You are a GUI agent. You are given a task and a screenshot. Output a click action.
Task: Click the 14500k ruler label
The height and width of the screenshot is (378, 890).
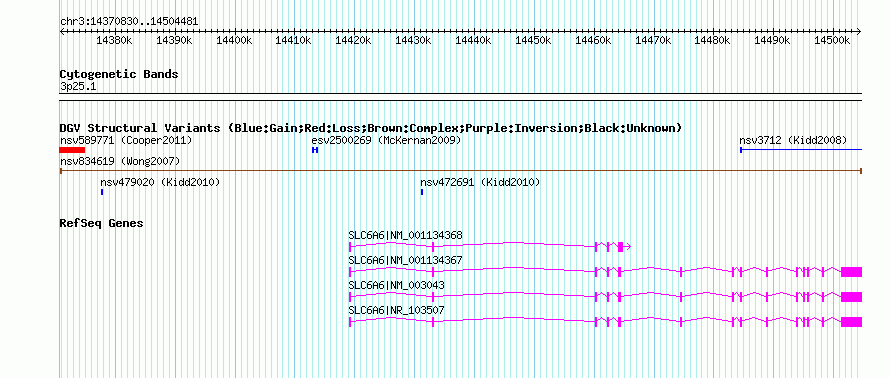pos(833,40)
